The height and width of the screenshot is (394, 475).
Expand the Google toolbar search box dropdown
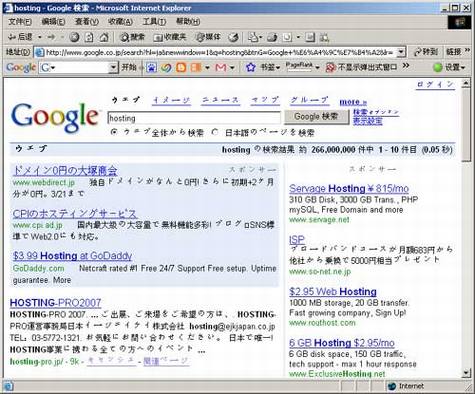coord(113,68)
